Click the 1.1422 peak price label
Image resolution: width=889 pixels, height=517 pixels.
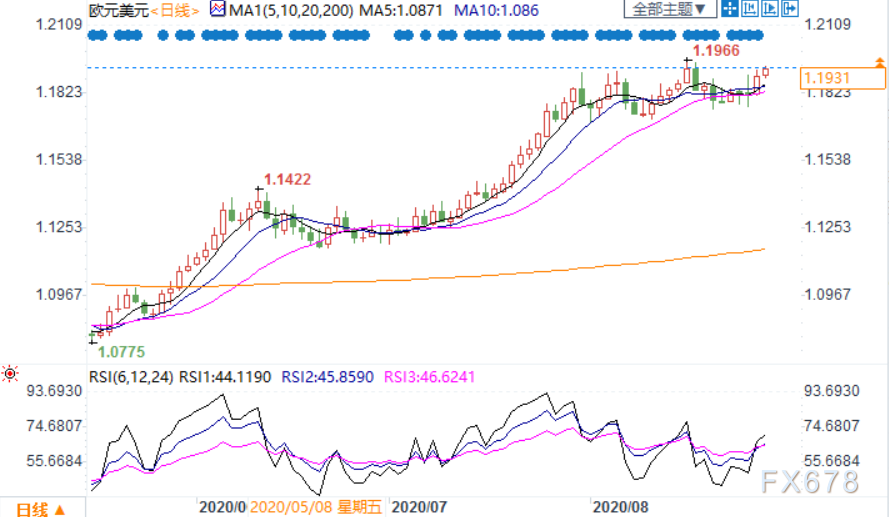(287, 180)
